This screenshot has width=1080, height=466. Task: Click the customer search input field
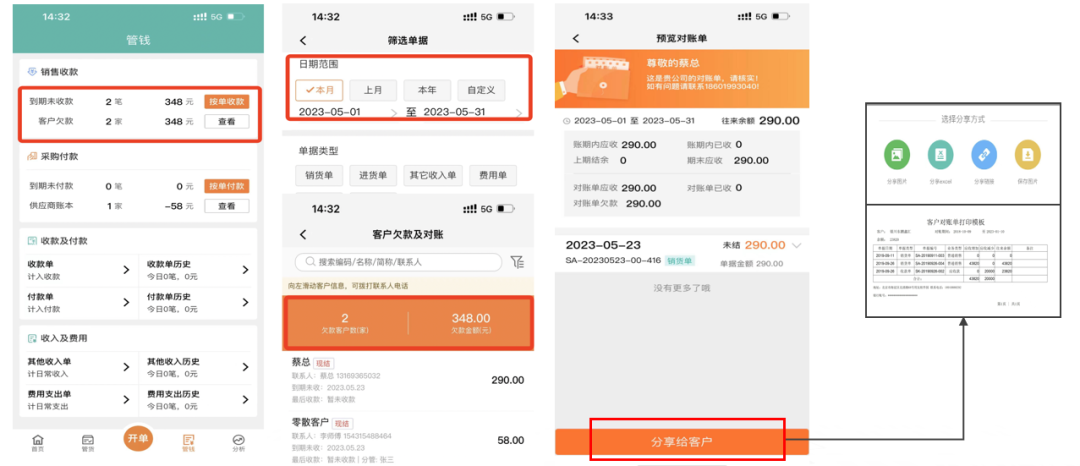coord(400,262)
